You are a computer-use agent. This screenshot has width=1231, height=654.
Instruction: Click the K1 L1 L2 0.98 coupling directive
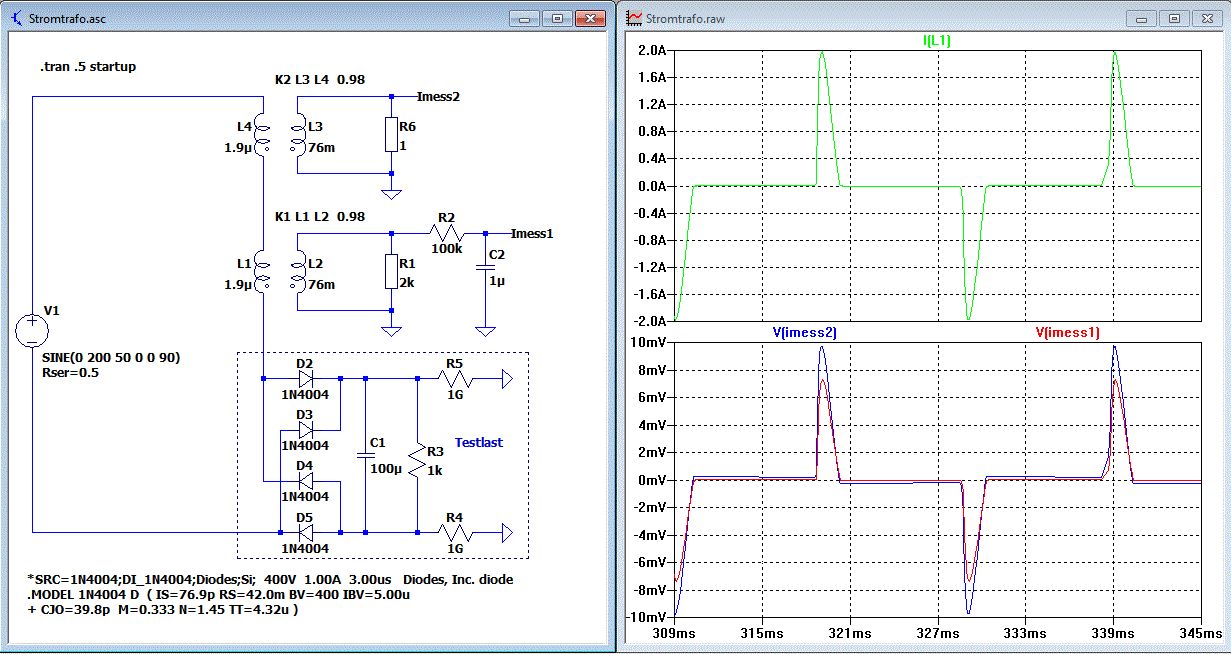pyautogui.click(x=320, y=216)
